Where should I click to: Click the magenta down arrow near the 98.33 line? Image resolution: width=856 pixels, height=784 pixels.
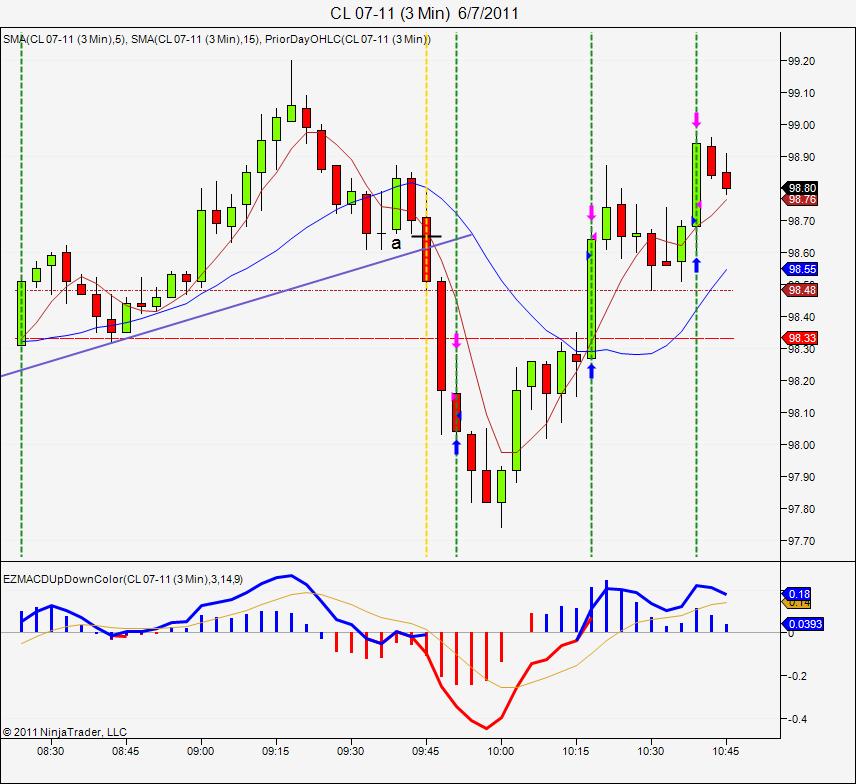[456, 342]
